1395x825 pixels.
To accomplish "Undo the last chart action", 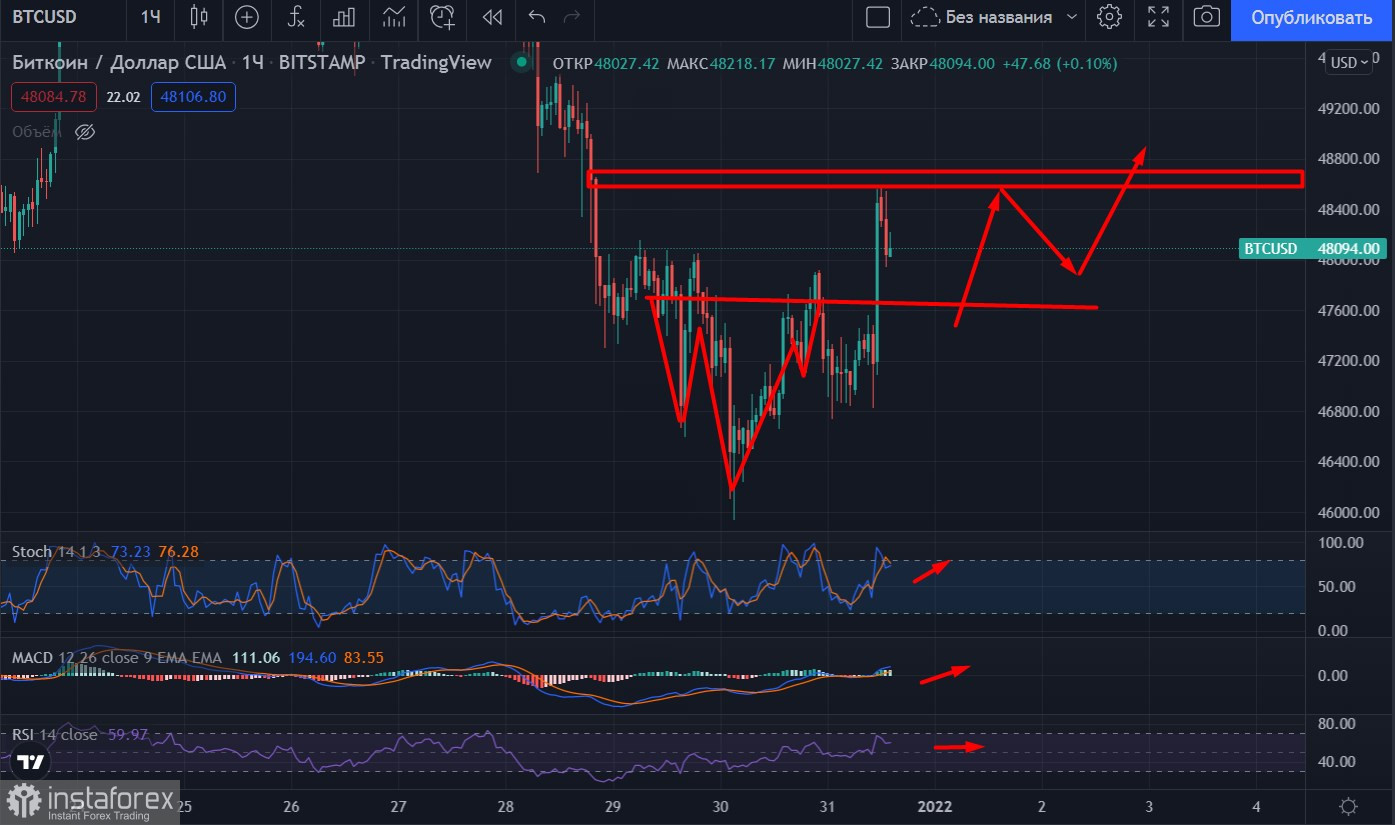I will click(x=537, y=17).
